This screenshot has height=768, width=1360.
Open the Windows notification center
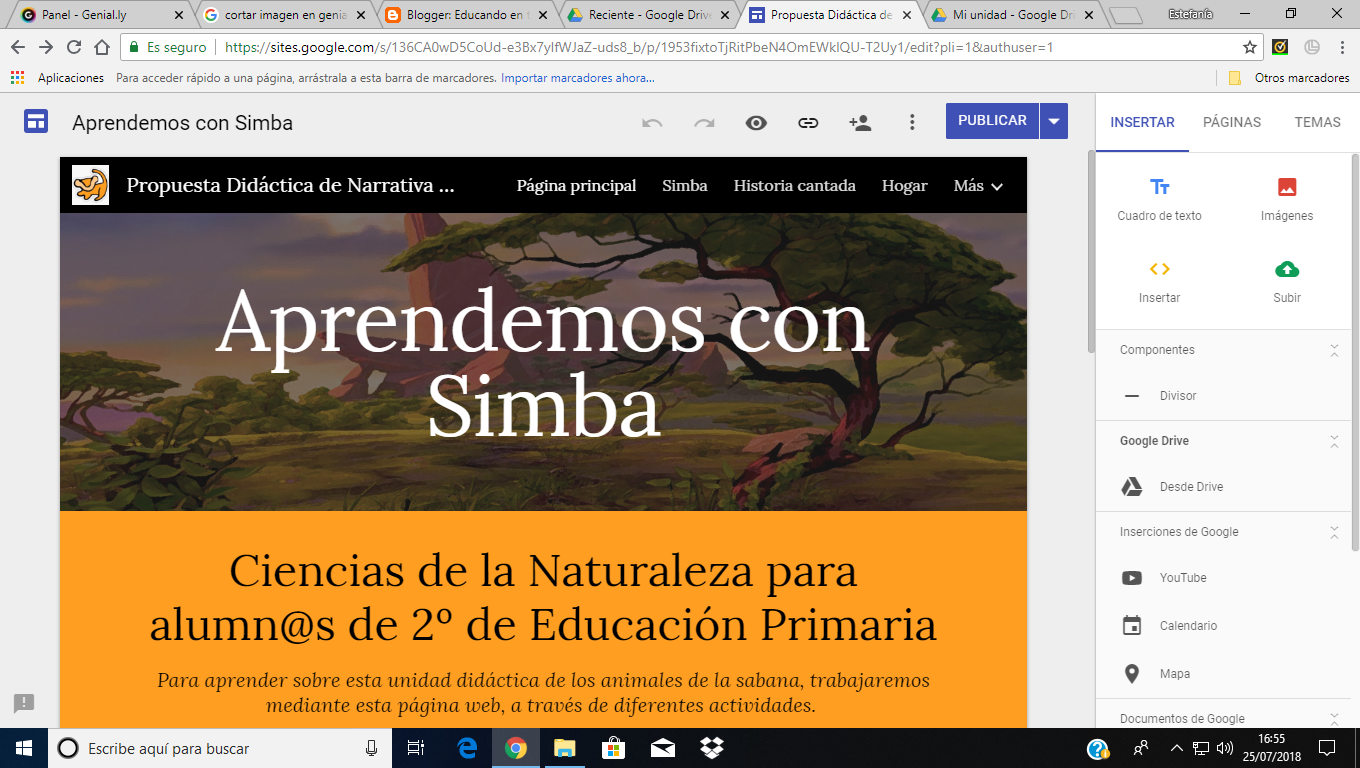[x=1327, y=748]
